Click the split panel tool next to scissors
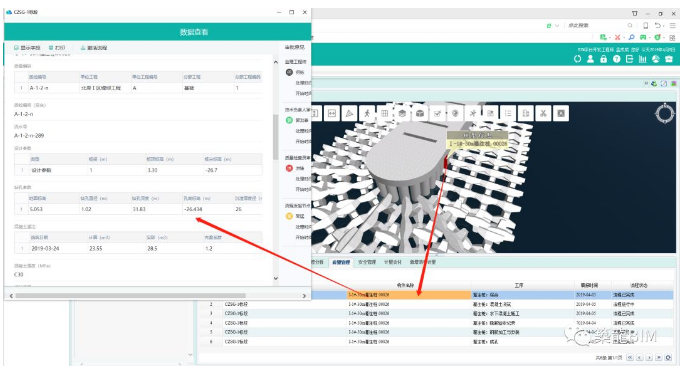Screen dimensions: 684x369 tap(526, 113)
